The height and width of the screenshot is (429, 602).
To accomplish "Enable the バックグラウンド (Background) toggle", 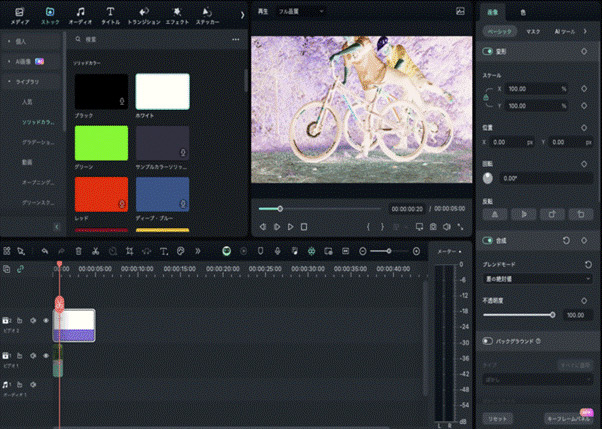I will (x=489, y=341).
